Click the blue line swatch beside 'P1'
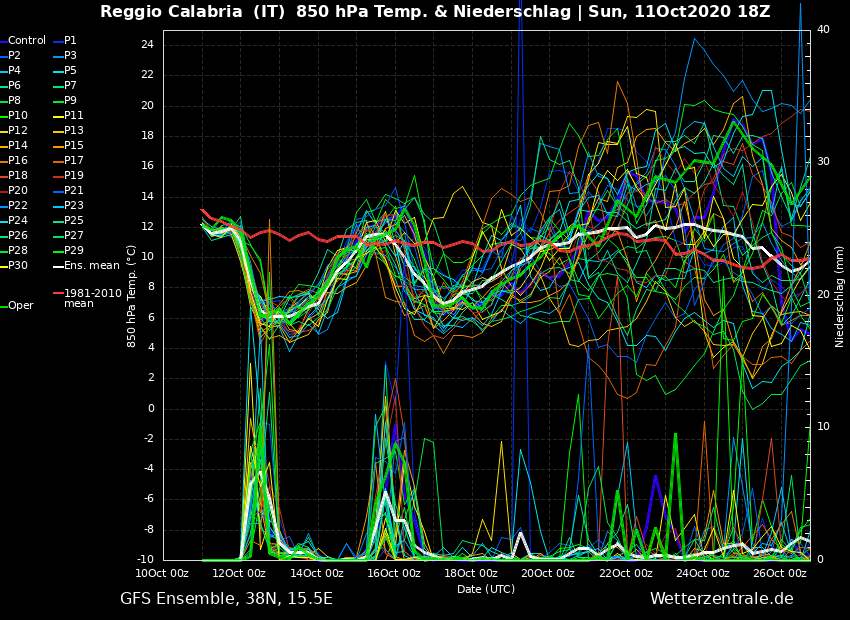Viewport: 850px width, 620px height. click(x=58, y=41)
